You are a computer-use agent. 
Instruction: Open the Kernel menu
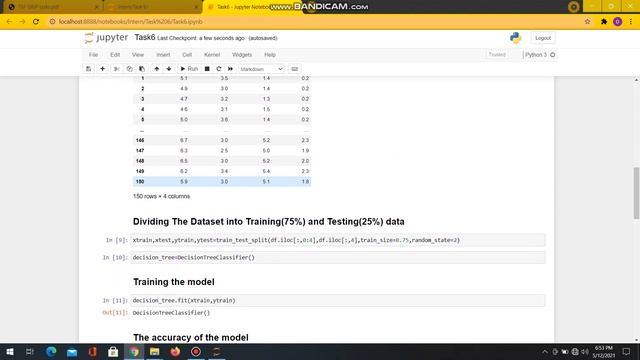pos(212,55)
